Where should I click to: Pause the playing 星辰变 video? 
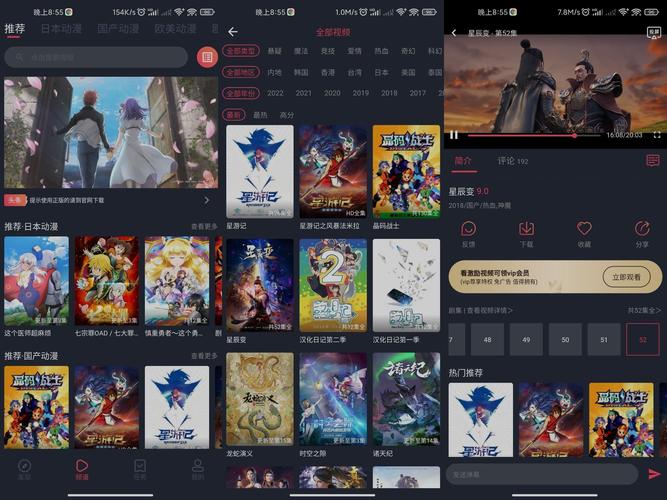coord(453,134)
